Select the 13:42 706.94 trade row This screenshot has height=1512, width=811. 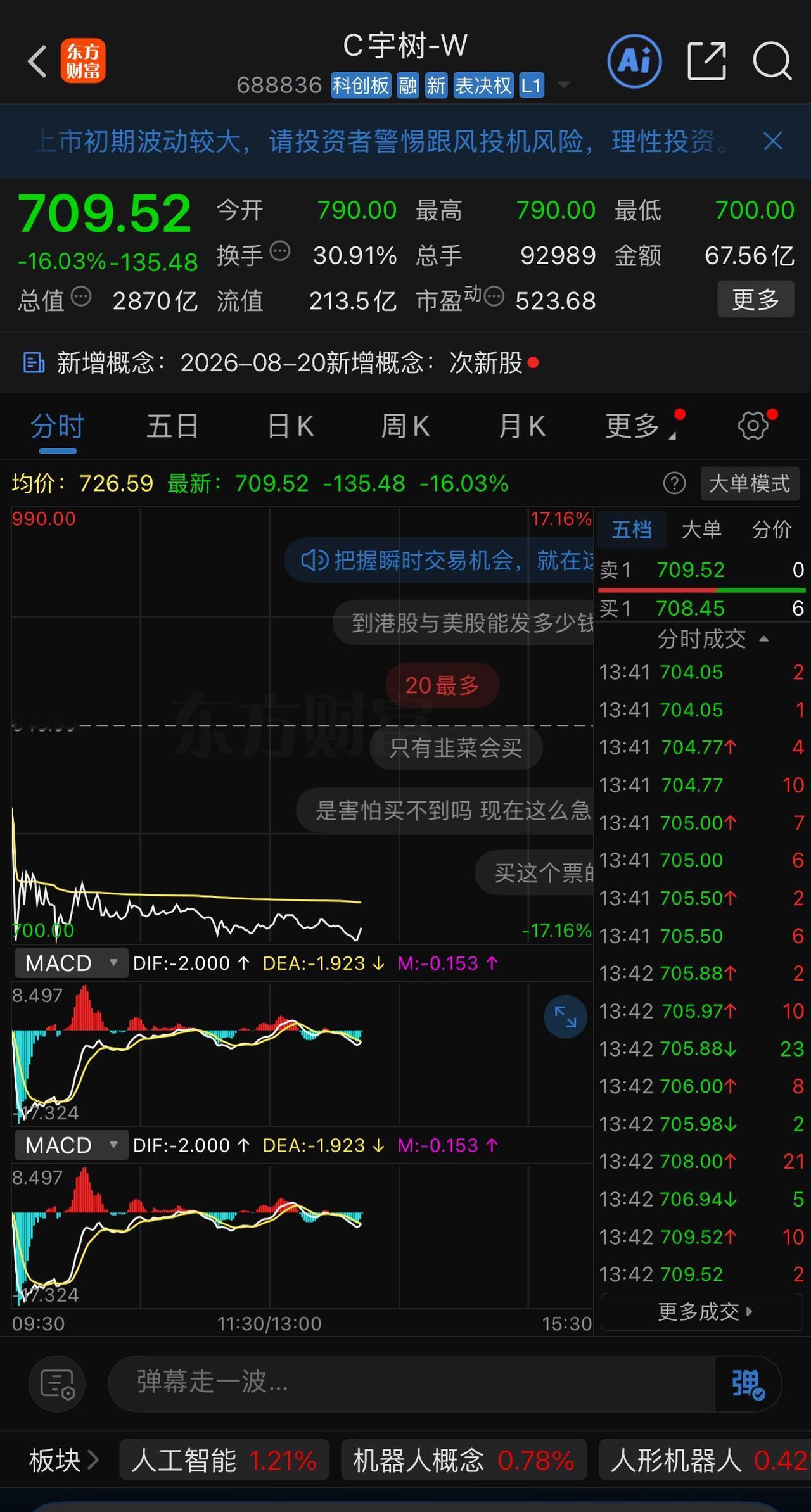point(702,1199)
